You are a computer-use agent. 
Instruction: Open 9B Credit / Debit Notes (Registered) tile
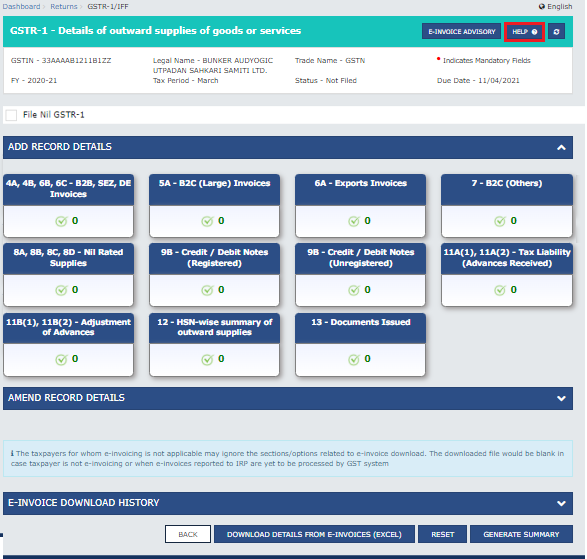coord(215,274)
